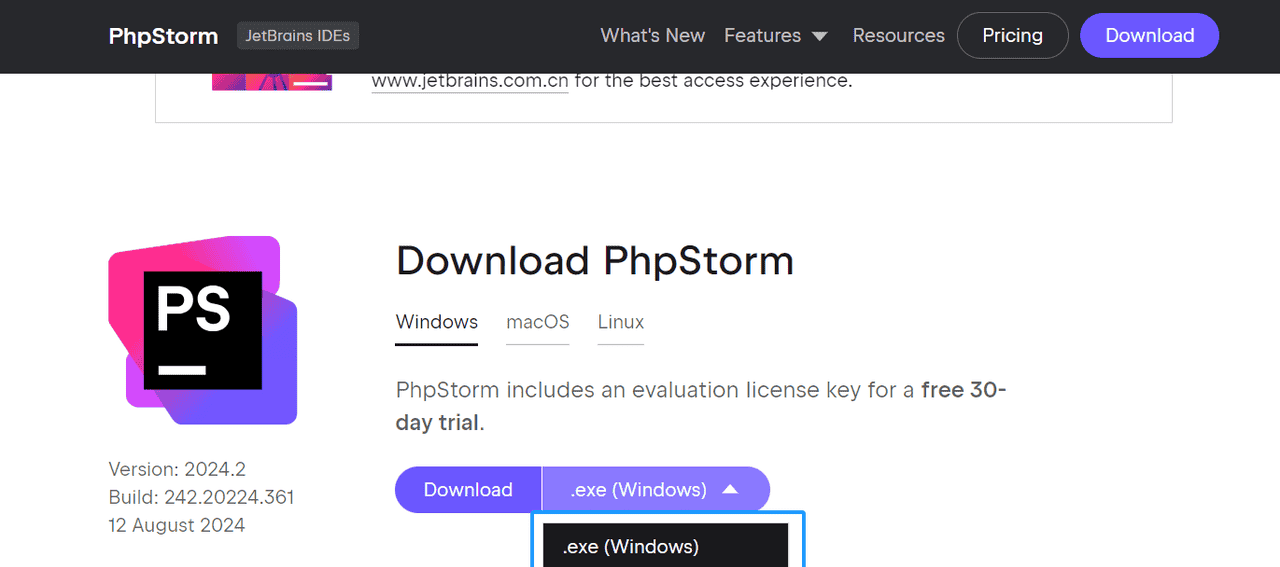Click the Download button in the header
Image resolution: width=1280 pixels, height=567 pixels.
(1149, 36)
